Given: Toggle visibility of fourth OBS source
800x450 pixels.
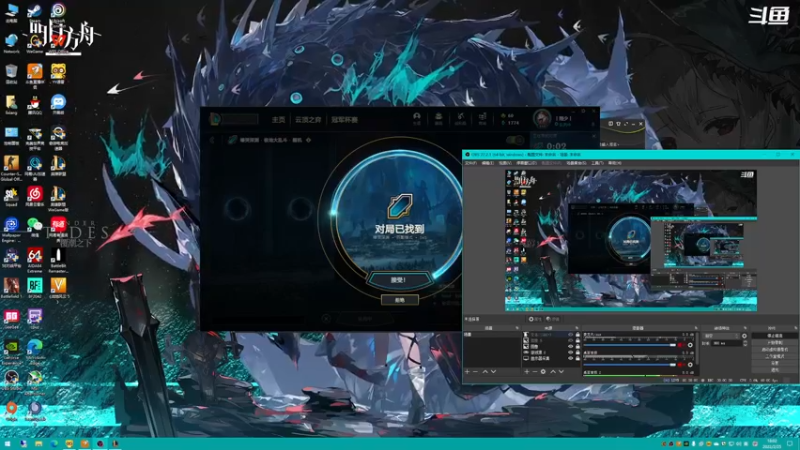Looking at the screenshot, I should (x=570, y=353).
